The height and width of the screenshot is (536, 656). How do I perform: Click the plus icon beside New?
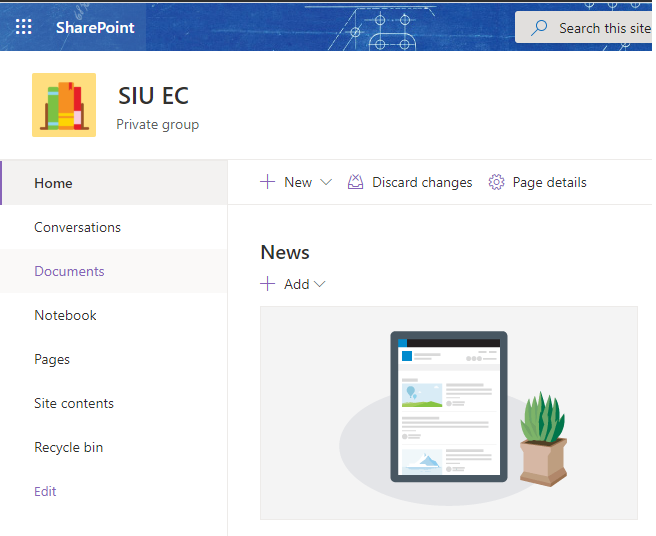tap(267, 182)
